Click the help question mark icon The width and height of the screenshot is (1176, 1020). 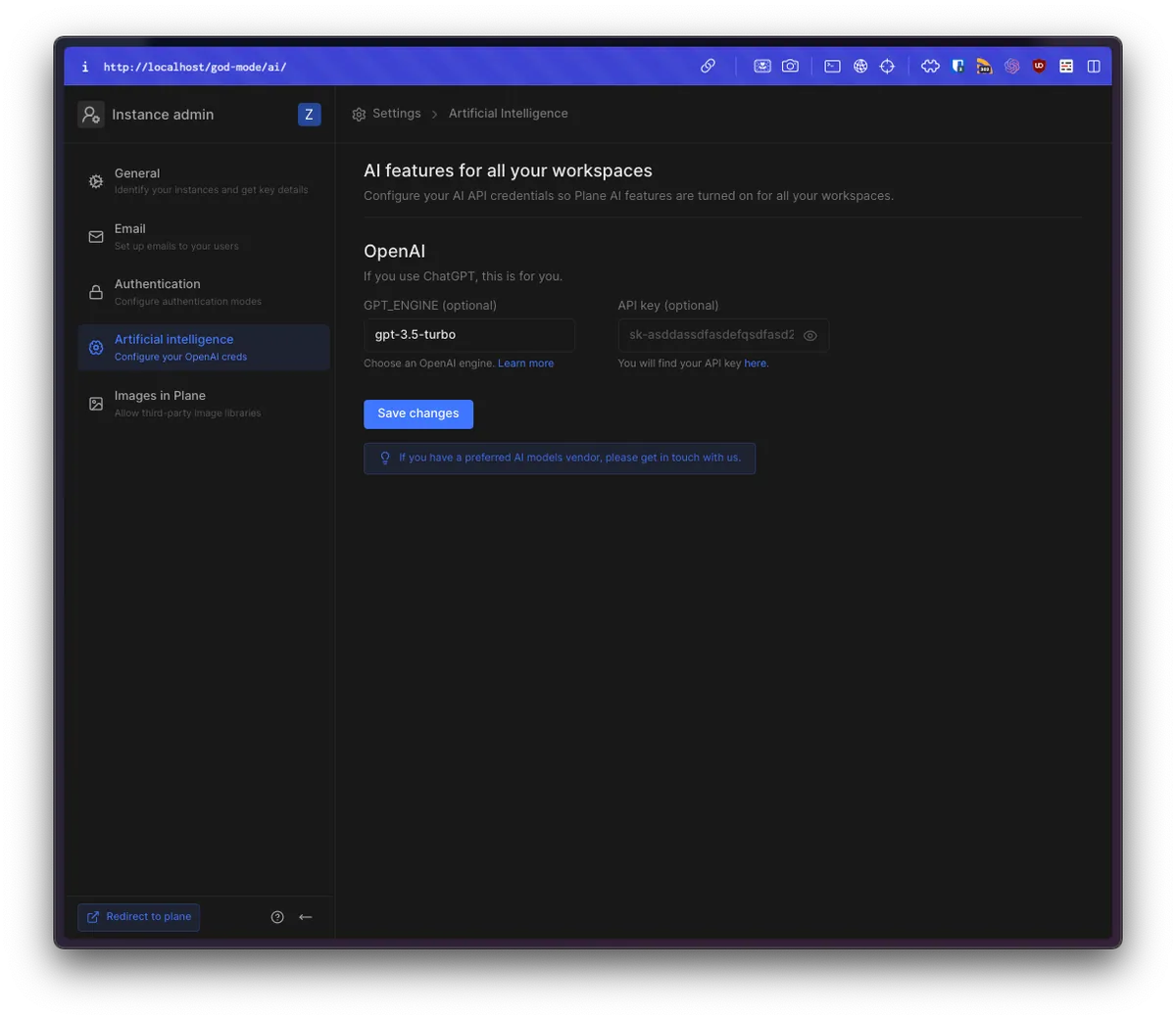277,917
